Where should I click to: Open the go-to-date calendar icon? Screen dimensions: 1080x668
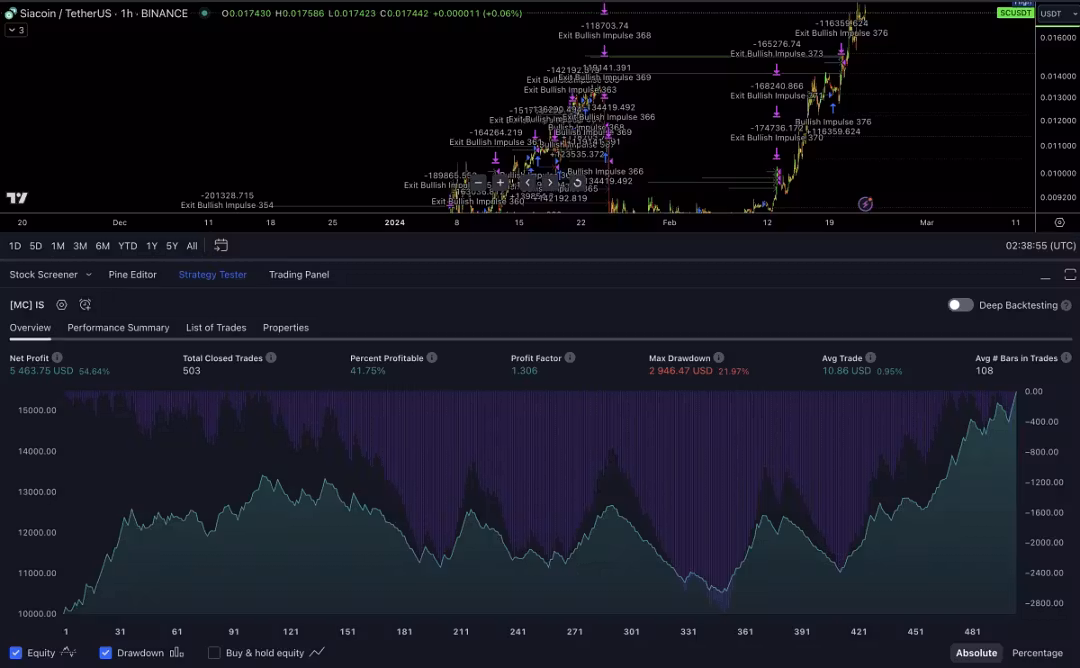pyautogui.click(x=221, y=245)
